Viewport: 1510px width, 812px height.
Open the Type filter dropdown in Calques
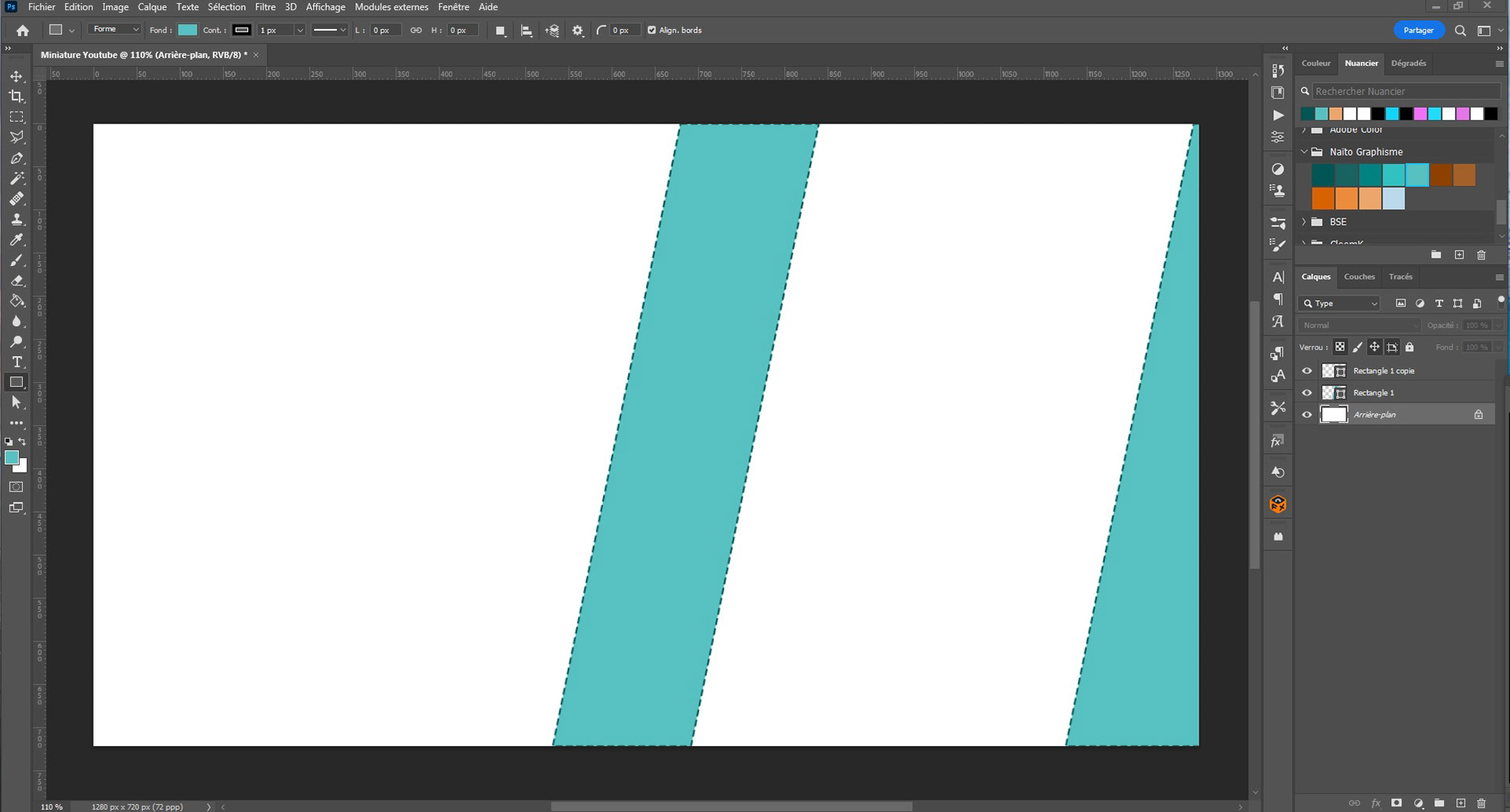1340,303
